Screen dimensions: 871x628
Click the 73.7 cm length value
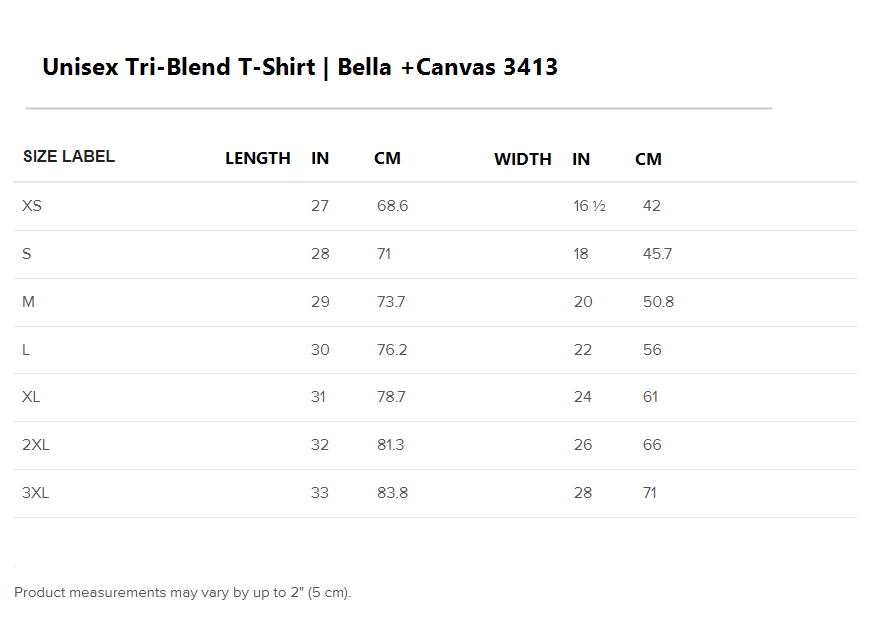click(x=391, y=302)
